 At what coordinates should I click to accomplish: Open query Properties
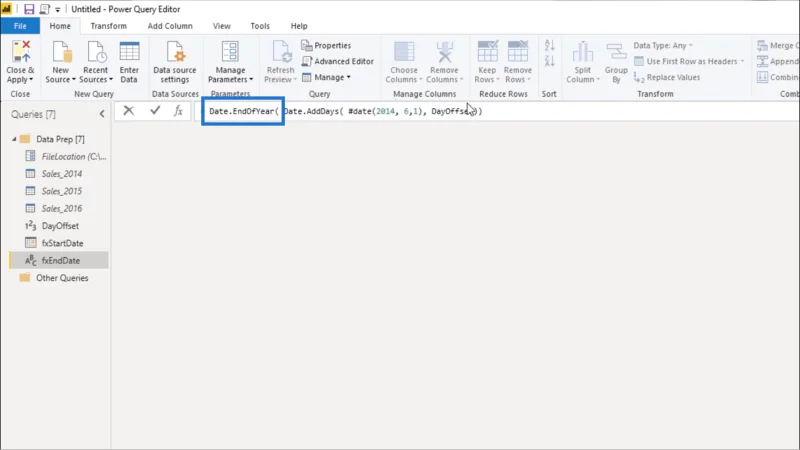(326, 45)
